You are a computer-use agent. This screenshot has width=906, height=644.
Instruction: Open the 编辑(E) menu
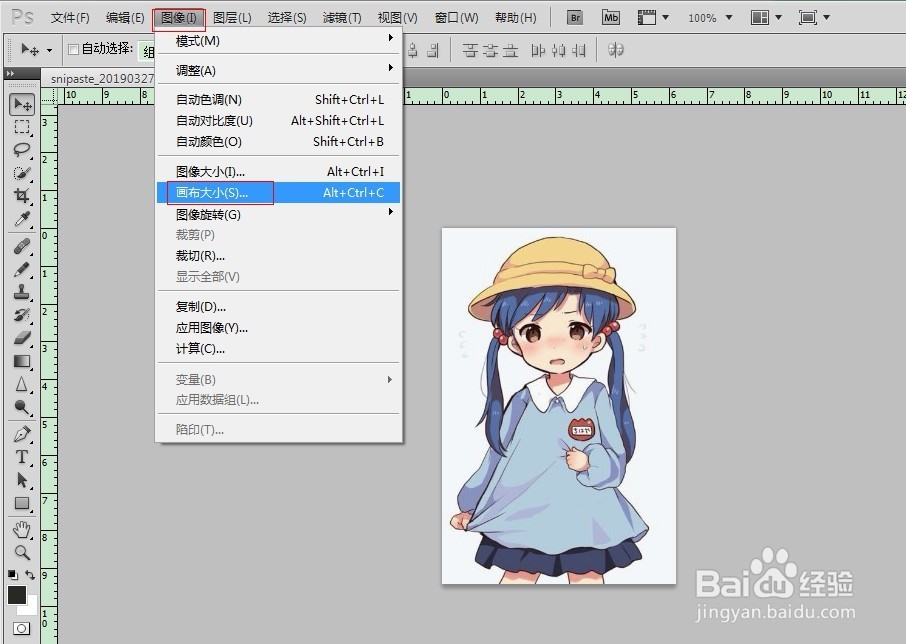pos(125,17)
